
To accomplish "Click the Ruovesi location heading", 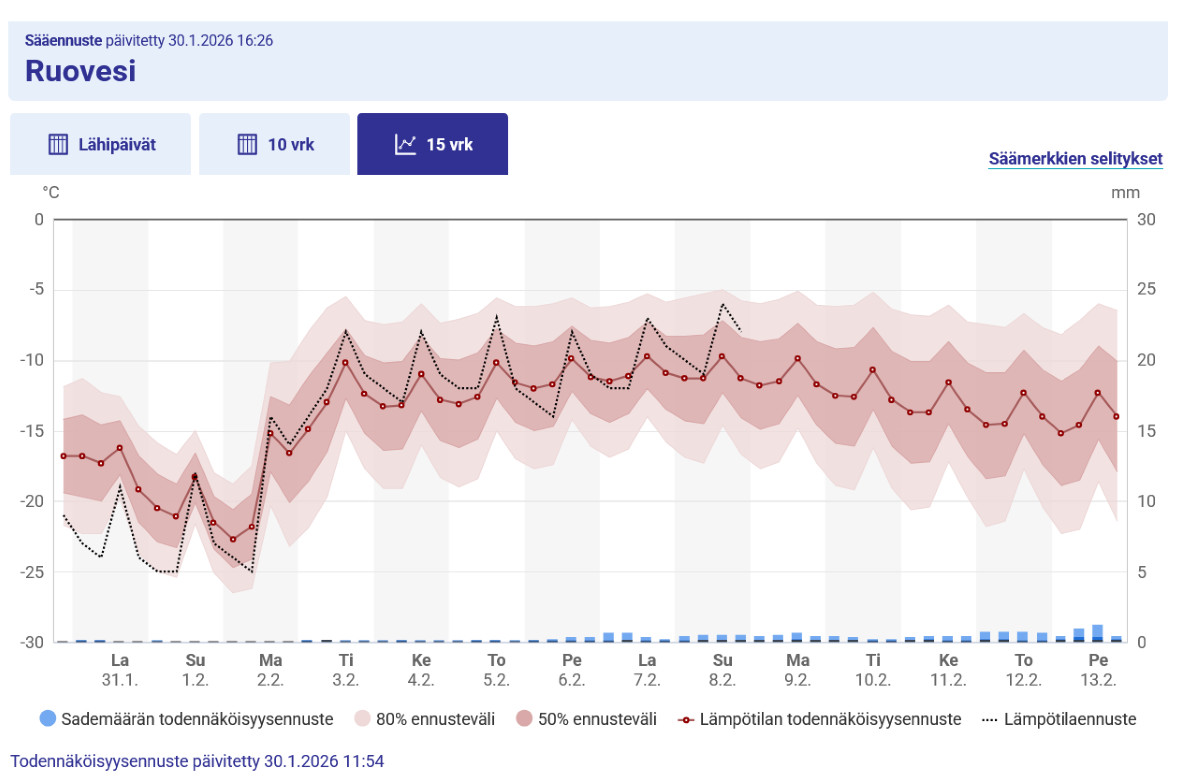I will [x=80, y=71].
